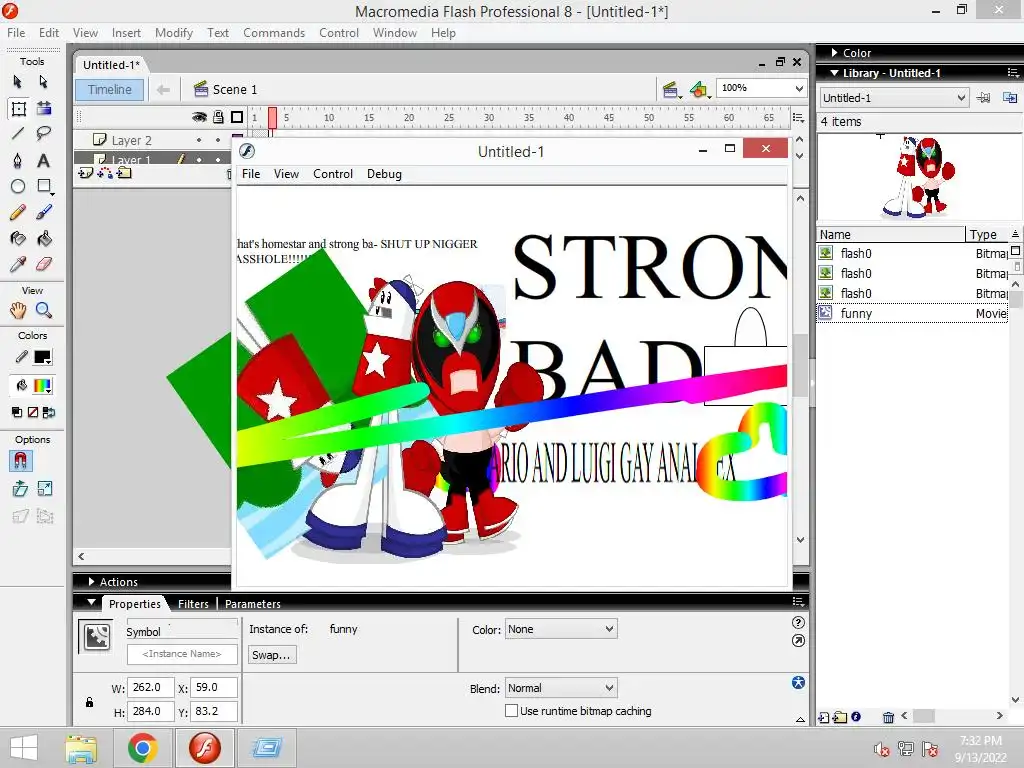Click the Edit Symbols icon
This screenshot has height=768, width=1024.
point(699,89)
